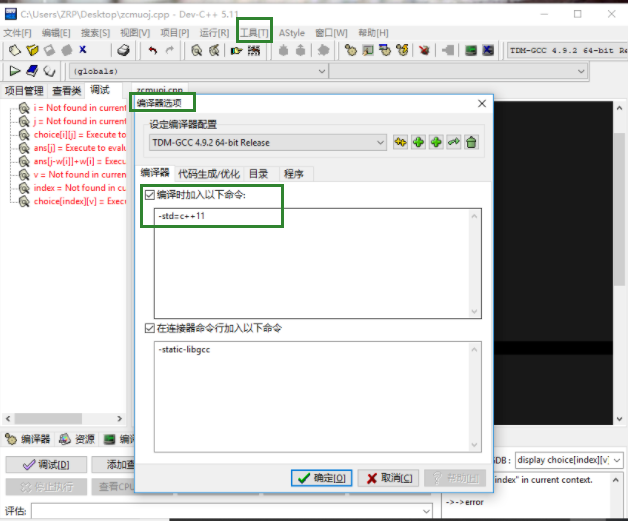This screenshot has height=521, width=628.
Task: Open the 工具[T] menu
Action: (254, 33)
